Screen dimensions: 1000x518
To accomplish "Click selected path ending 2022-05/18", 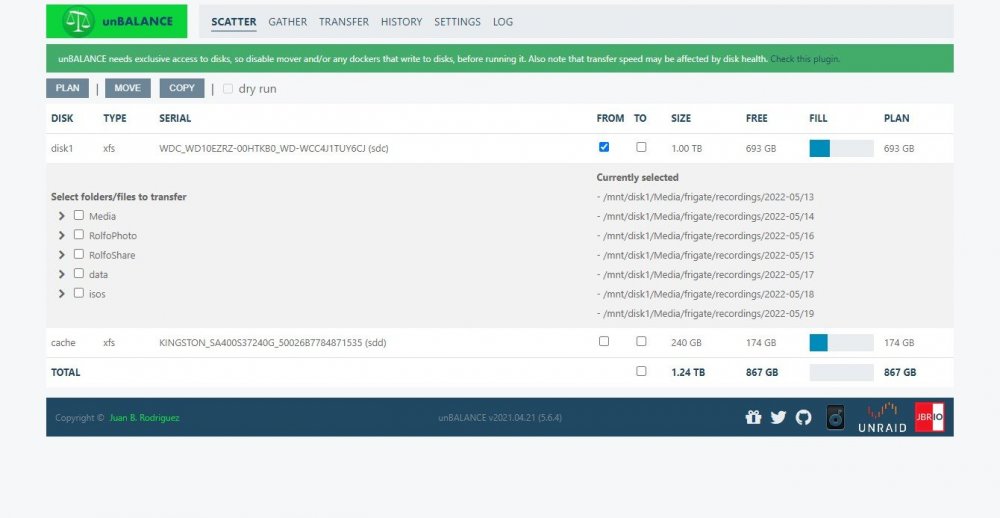I will point(705,294).
